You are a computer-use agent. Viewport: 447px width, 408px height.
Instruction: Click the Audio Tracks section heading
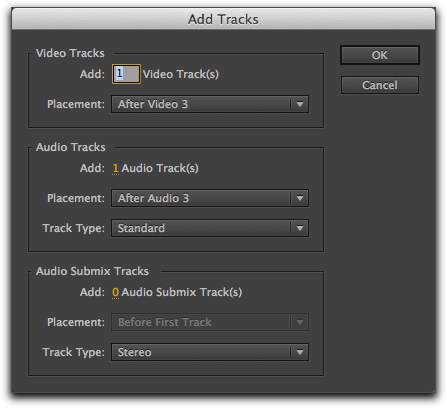coord(71,147)
